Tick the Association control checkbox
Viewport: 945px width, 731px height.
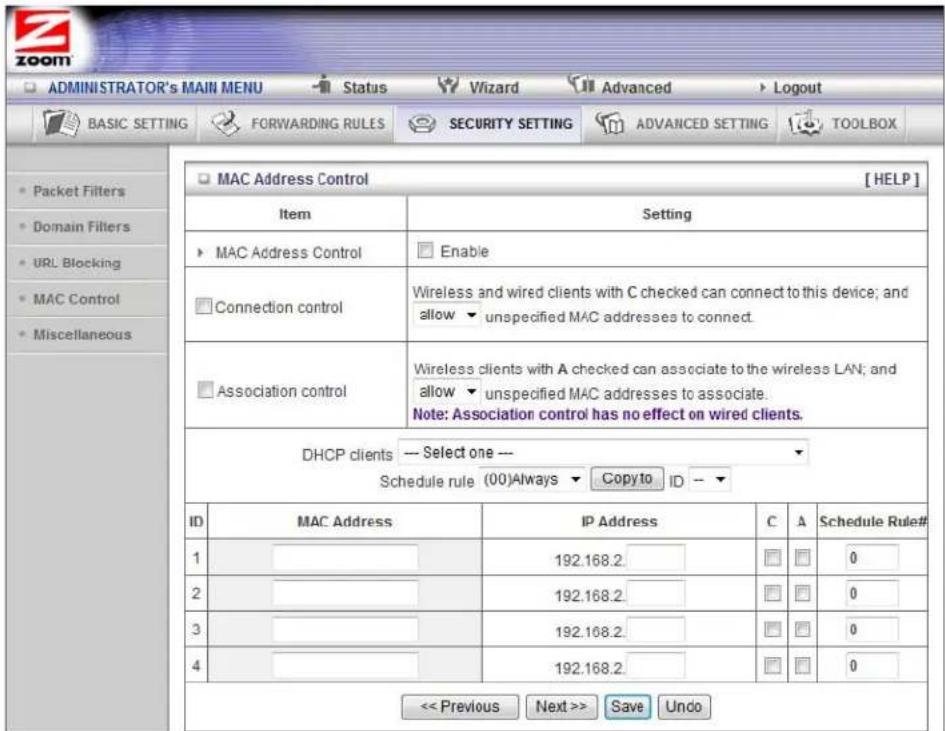pyautogui.click(x=206, y=390)
